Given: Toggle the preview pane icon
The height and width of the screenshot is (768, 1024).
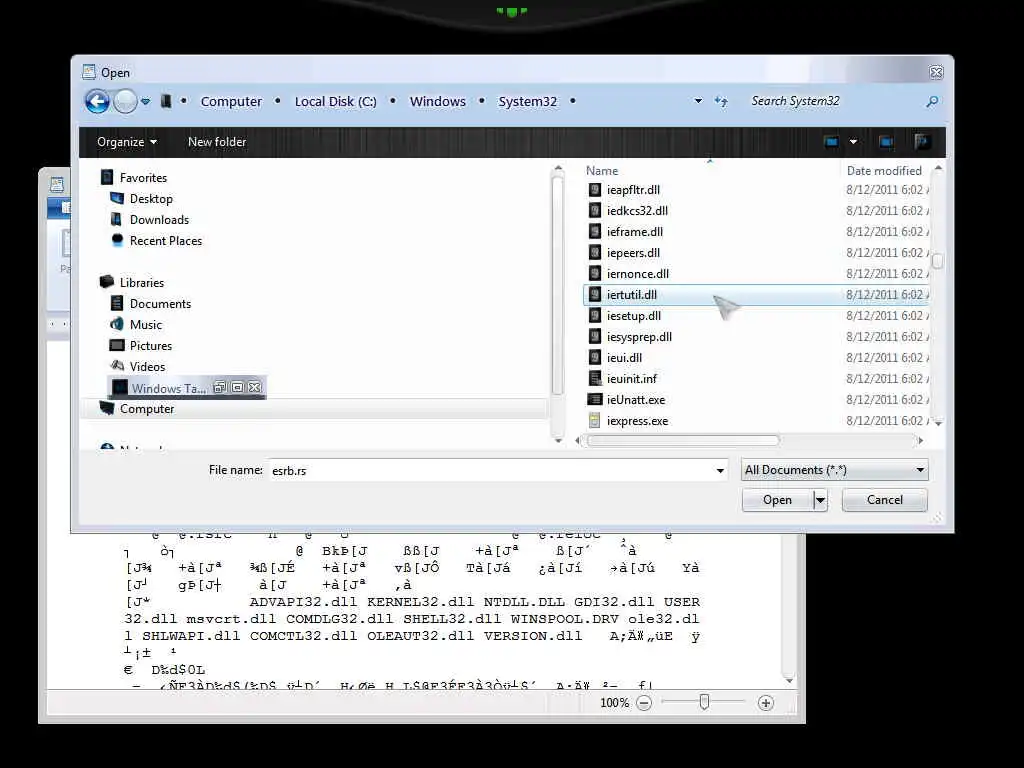Looking at the screenshot, I should (886, 142).
